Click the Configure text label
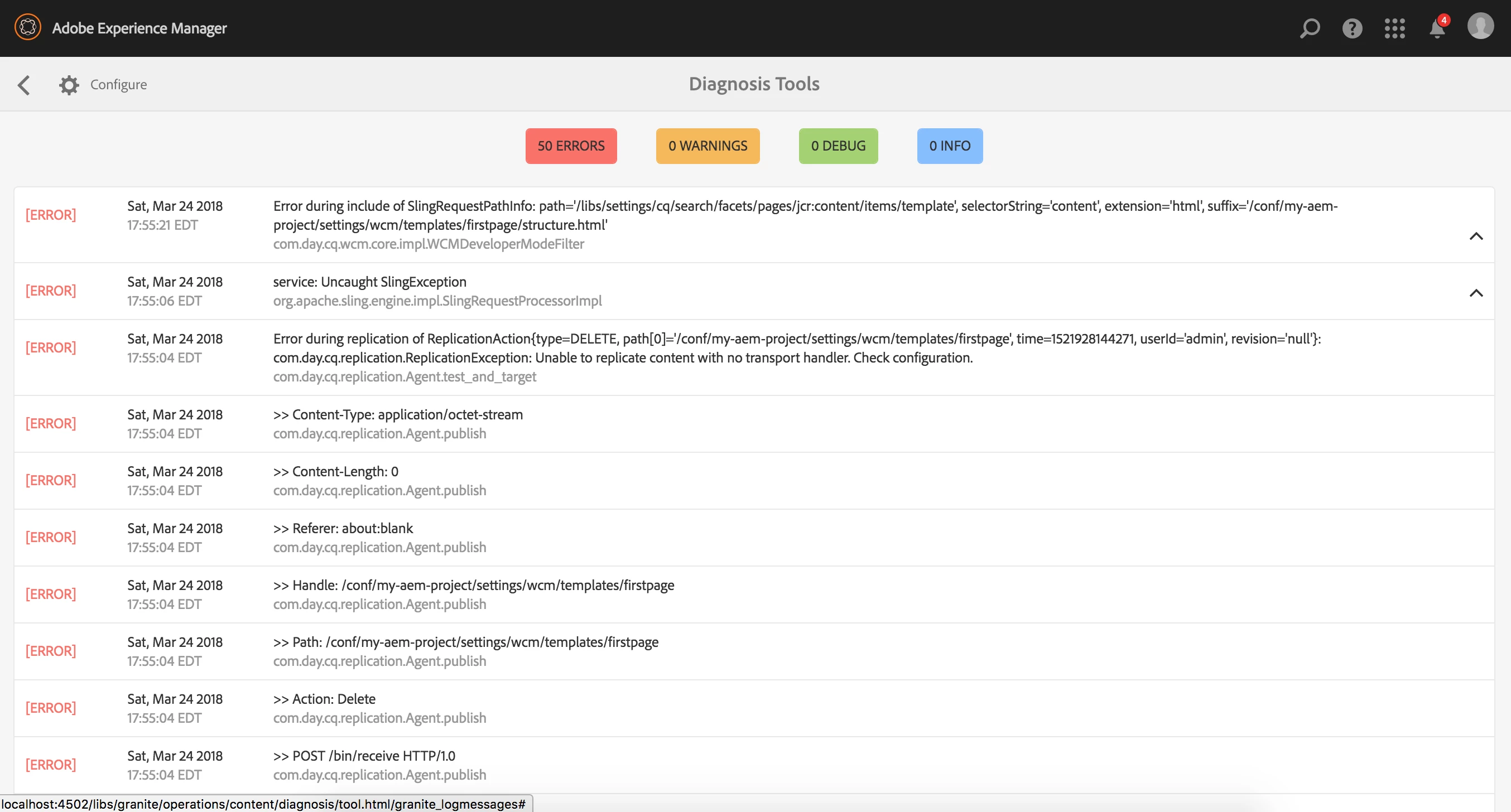The height and width of the screenshot is (812, 1511). [x=118, y=84]
